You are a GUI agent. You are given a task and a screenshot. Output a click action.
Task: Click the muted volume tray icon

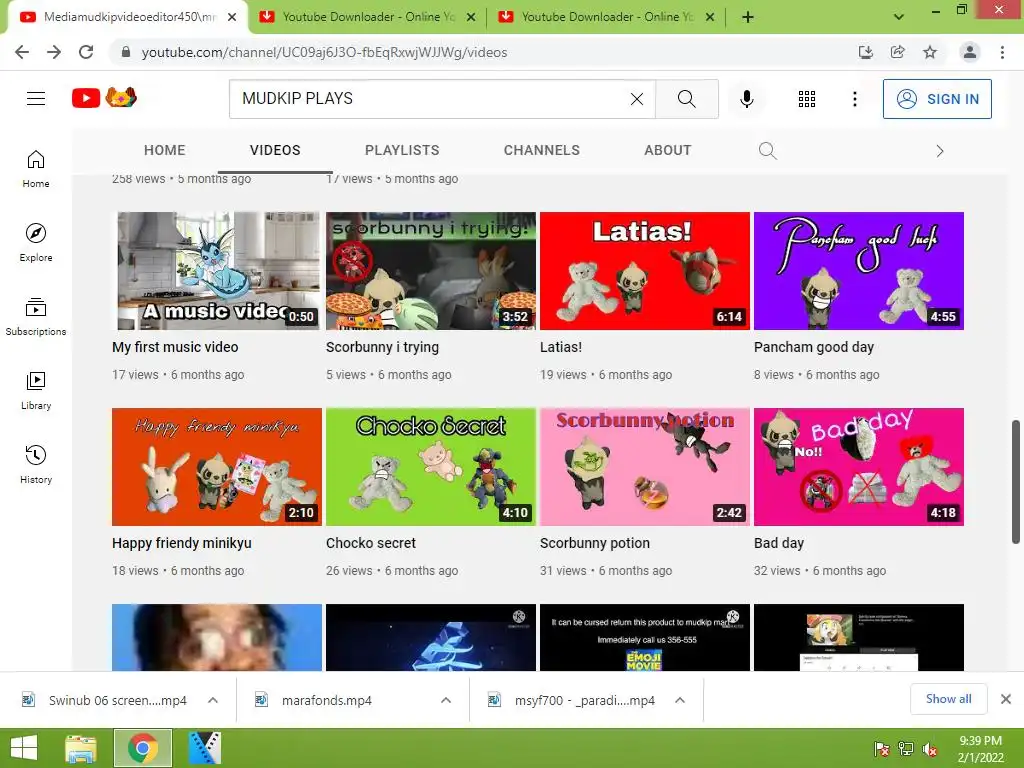(930, 749)
